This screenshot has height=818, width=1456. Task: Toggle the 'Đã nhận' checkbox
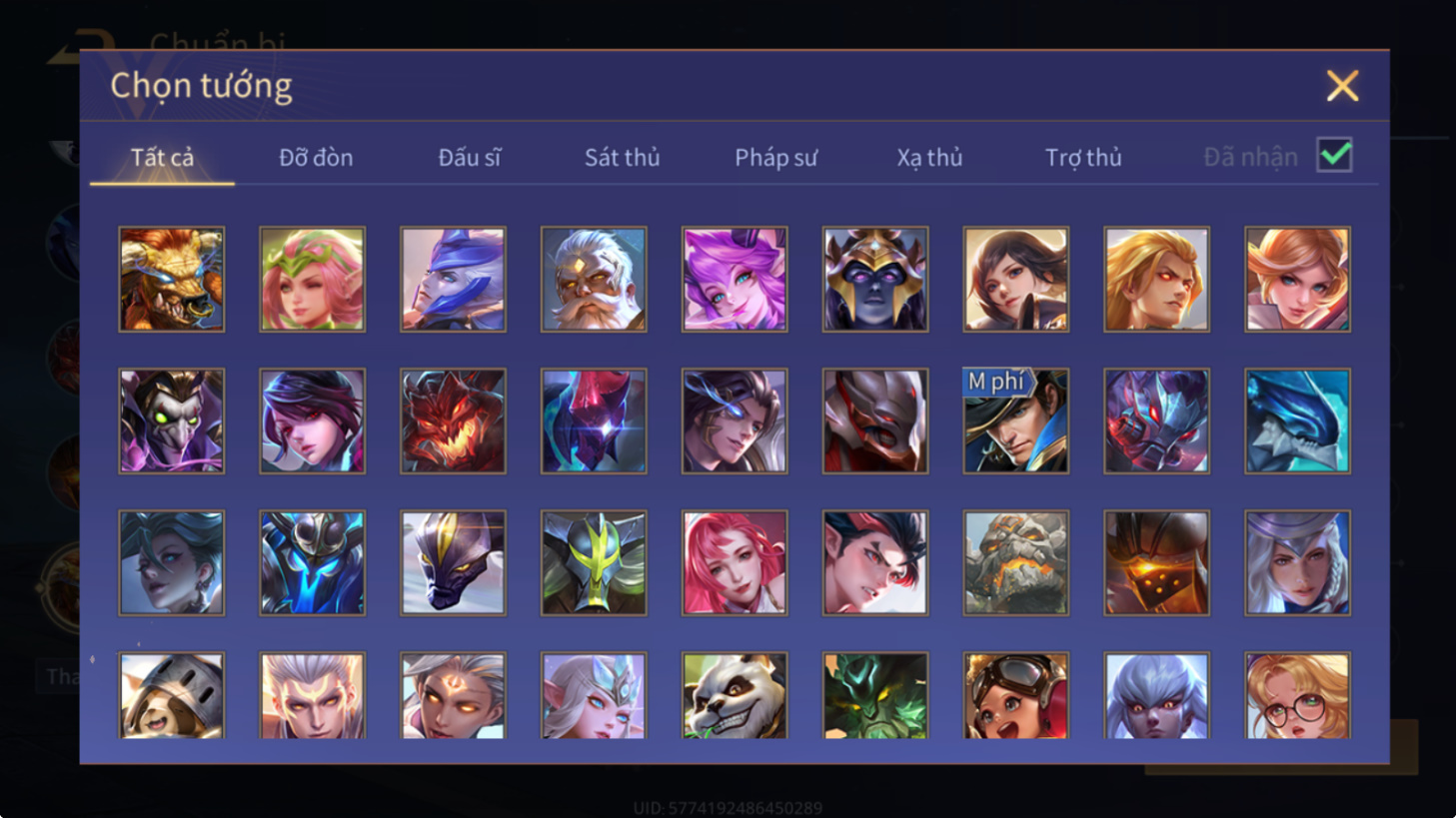[x=1334, y=156]
